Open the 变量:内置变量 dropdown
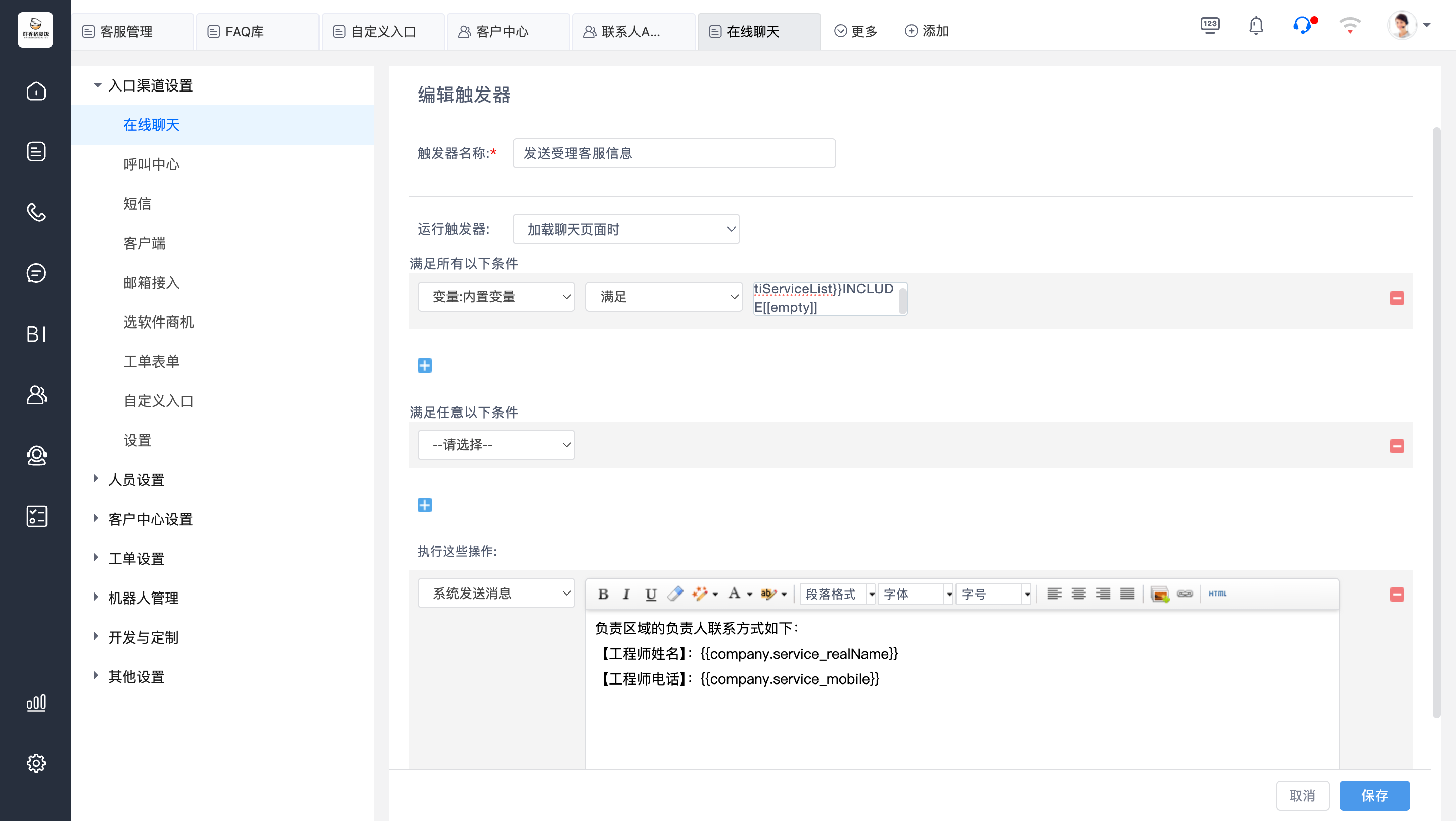The width and height of the screenshot is (1456, 821). tap(495, 297)
